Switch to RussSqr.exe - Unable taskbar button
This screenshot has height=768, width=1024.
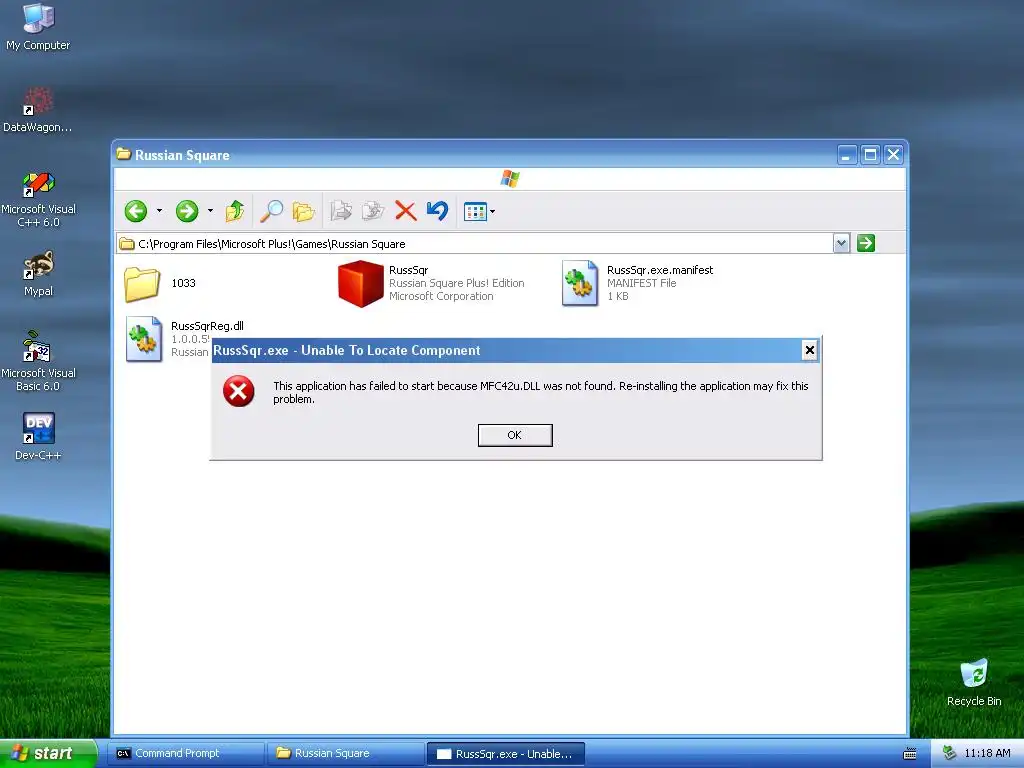505,754
